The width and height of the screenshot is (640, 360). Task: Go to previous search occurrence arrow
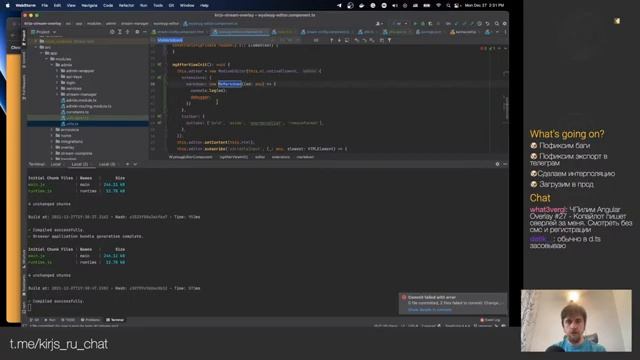[x=331, y=40]
